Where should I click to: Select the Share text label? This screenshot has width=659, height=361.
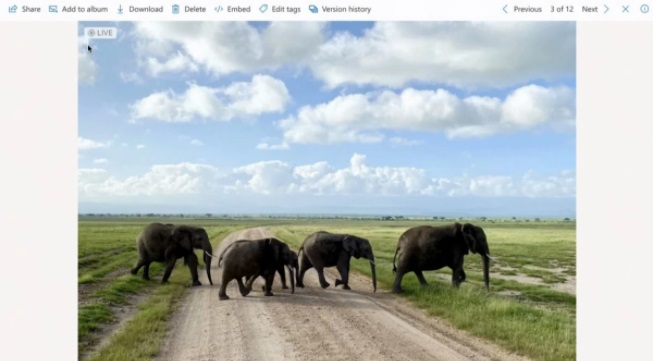31,9
